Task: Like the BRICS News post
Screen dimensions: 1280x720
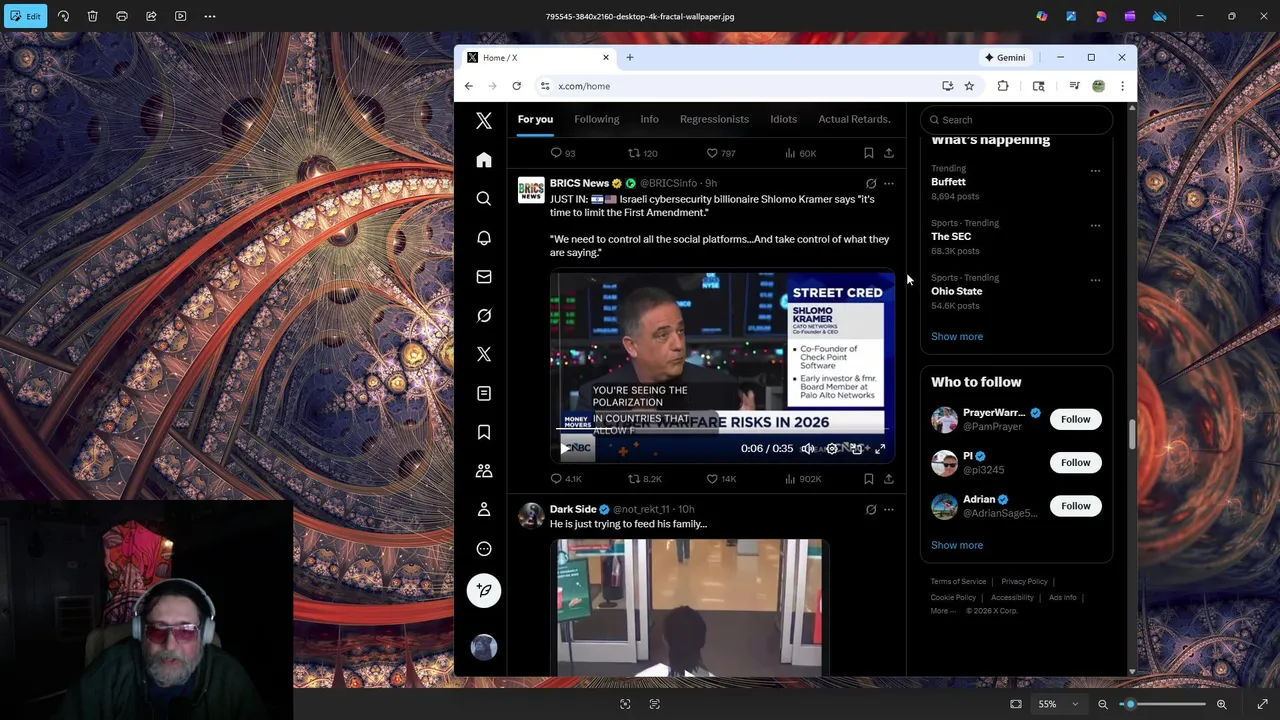Action: (721, 479)
